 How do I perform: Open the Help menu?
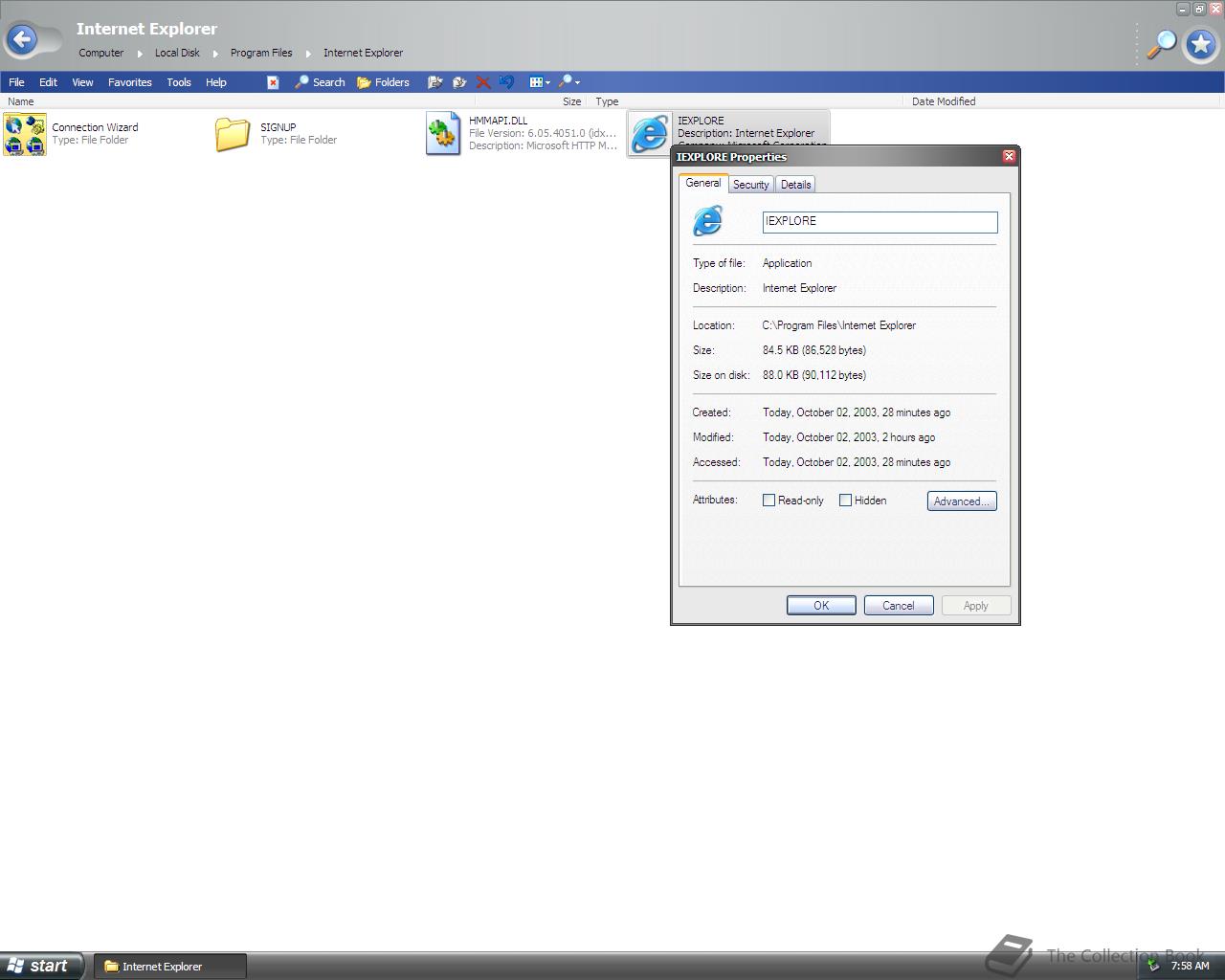[216, 82]
